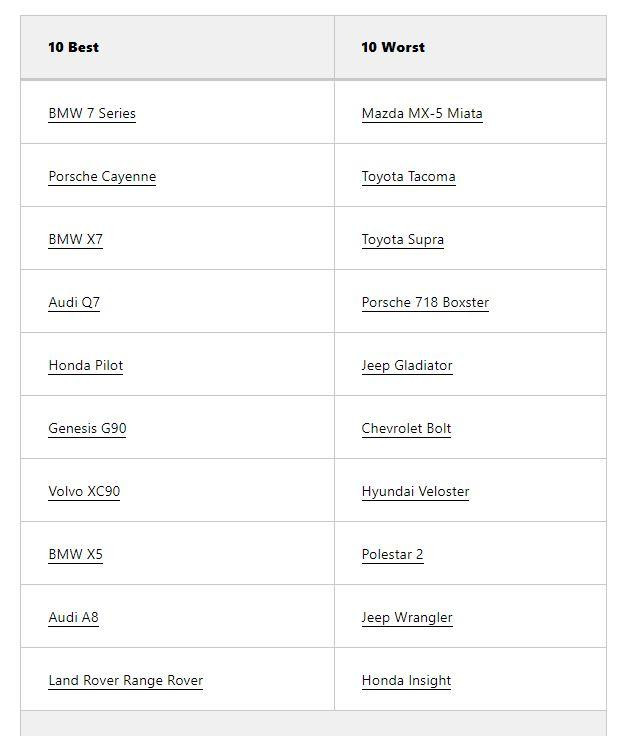Go to the Toyota Supra page
This screenshot has height=736, width=628.
click(403, 239)
